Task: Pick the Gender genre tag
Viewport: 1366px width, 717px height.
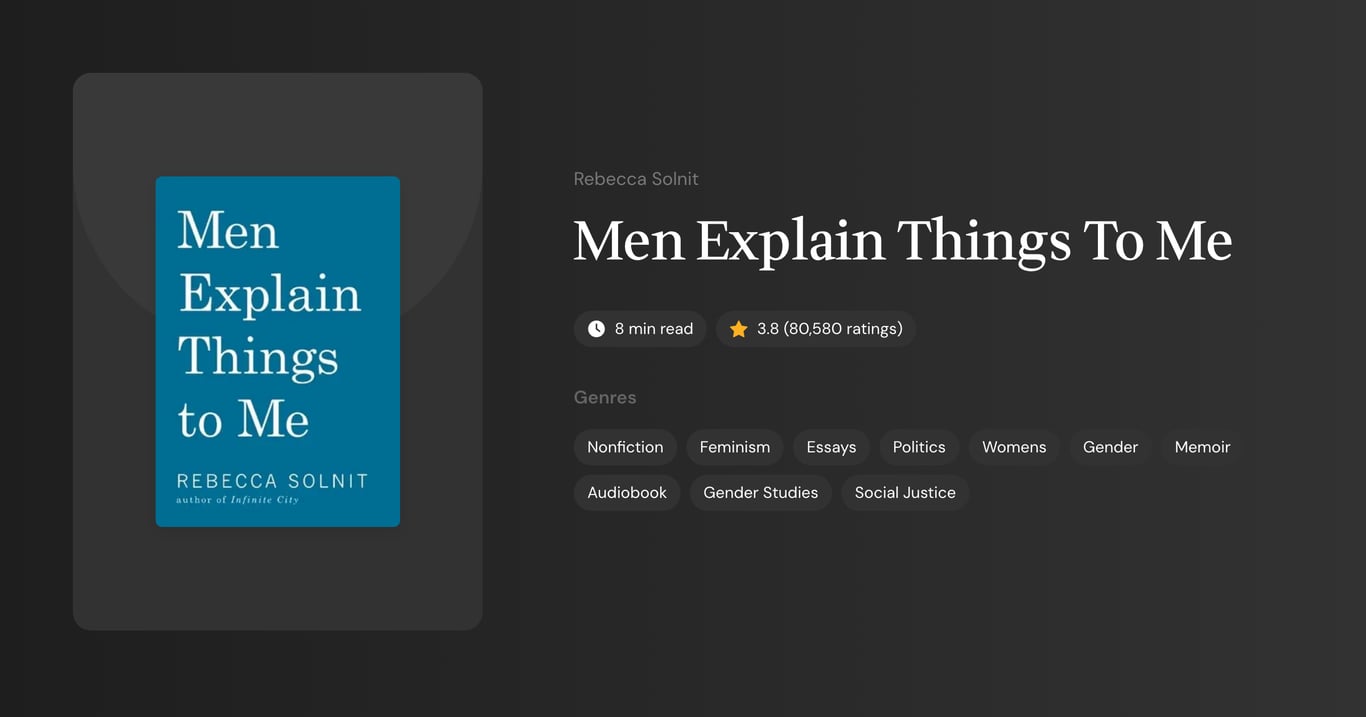Action: [1110, 447]
